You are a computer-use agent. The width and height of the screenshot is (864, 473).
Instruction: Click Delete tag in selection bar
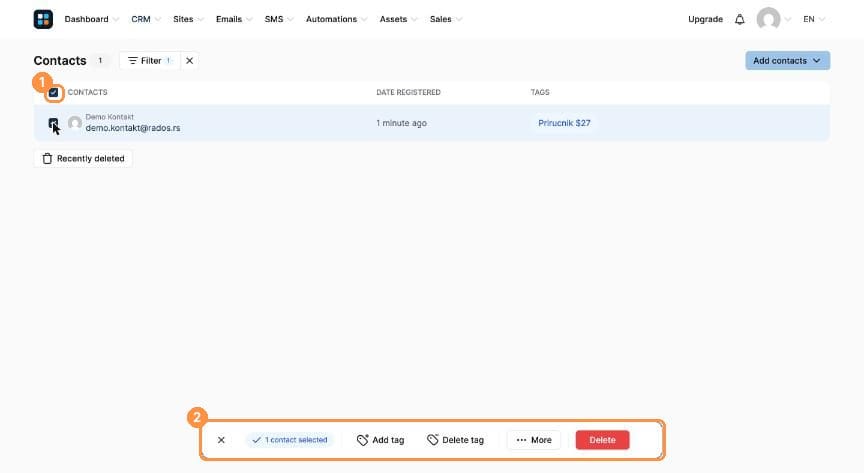pyautogui.click(x=455, y=440)
